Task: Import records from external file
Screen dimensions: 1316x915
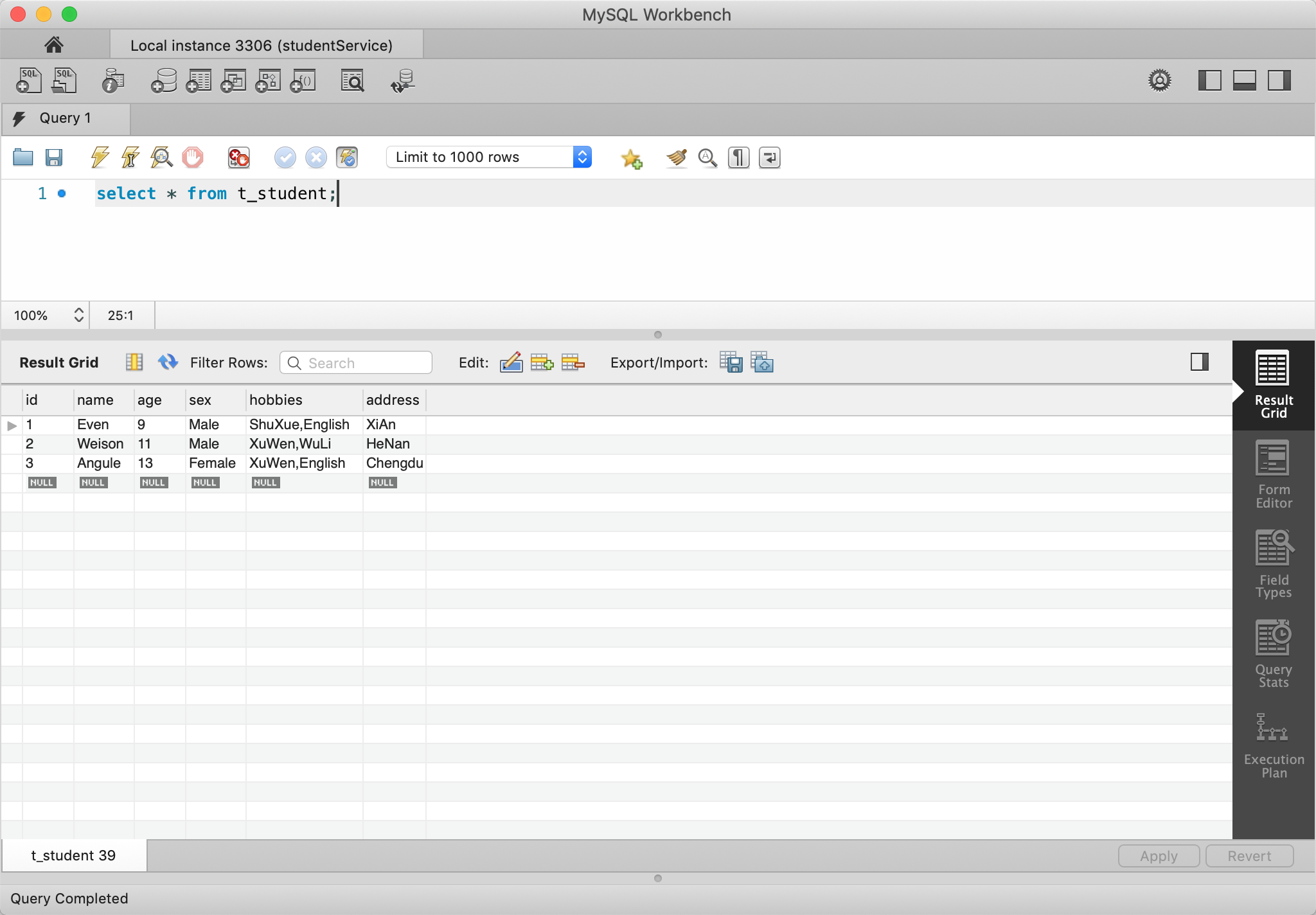Action: [x=762, y=362]
